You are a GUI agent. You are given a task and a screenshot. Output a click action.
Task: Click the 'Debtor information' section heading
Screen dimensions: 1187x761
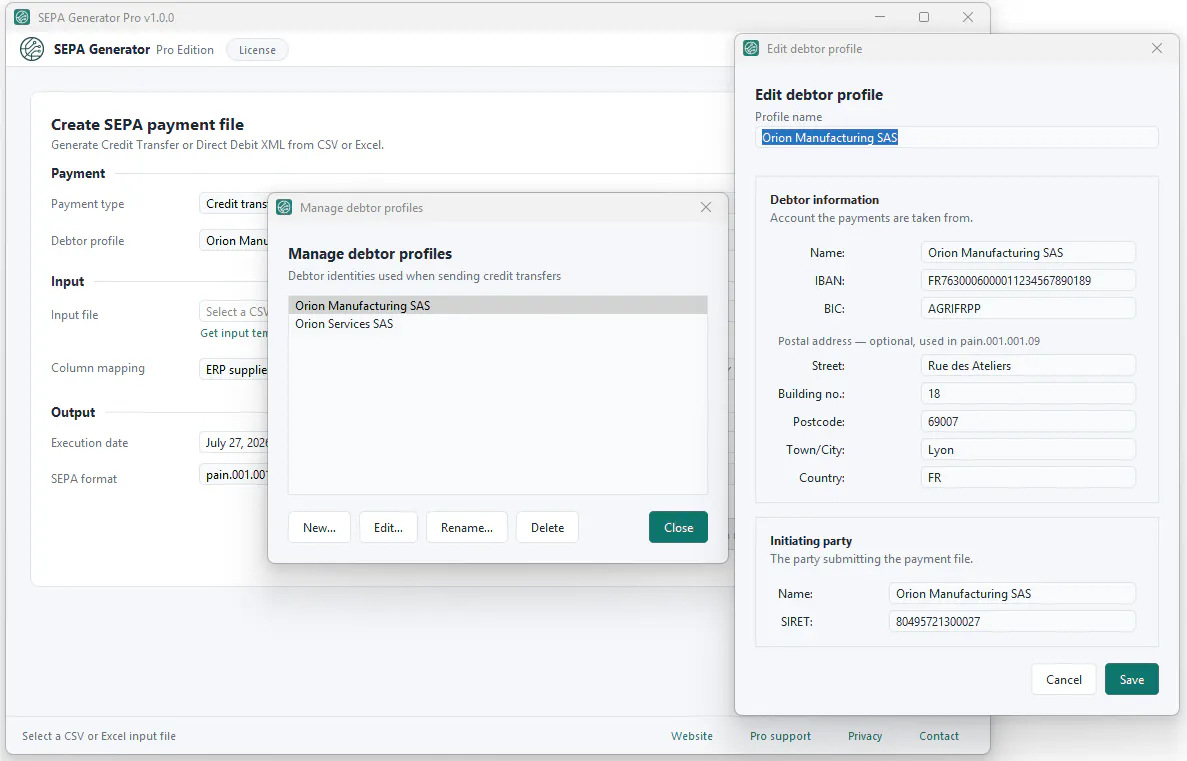coord(824,200)
